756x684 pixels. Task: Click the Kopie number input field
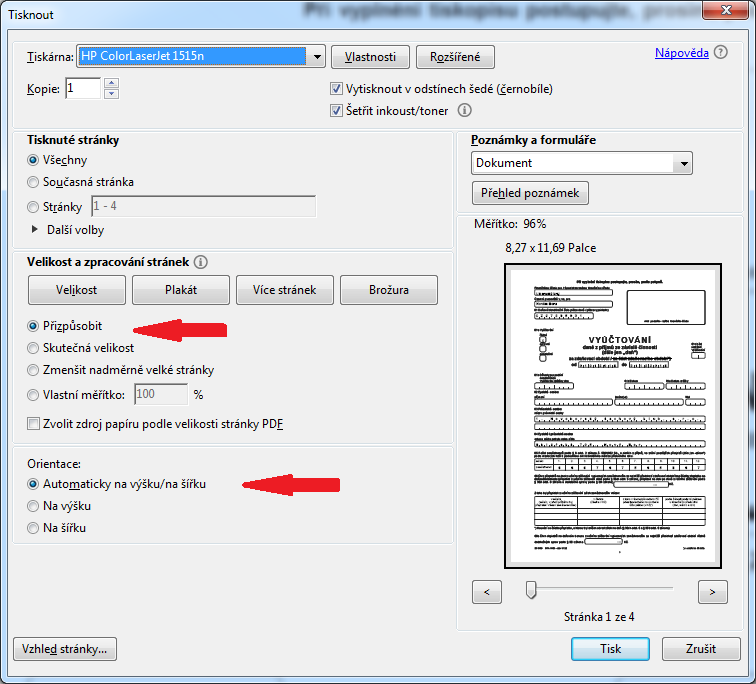click(83, 89)
